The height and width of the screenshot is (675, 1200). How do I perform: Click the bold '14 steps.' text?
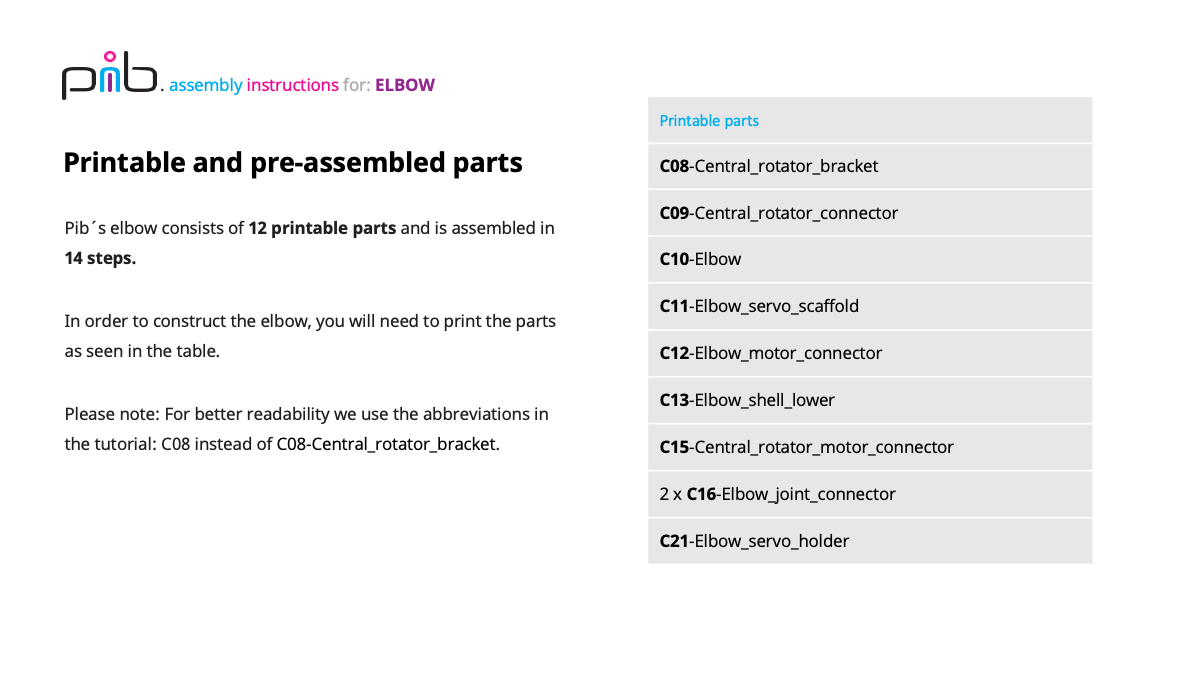coord(100,257)
